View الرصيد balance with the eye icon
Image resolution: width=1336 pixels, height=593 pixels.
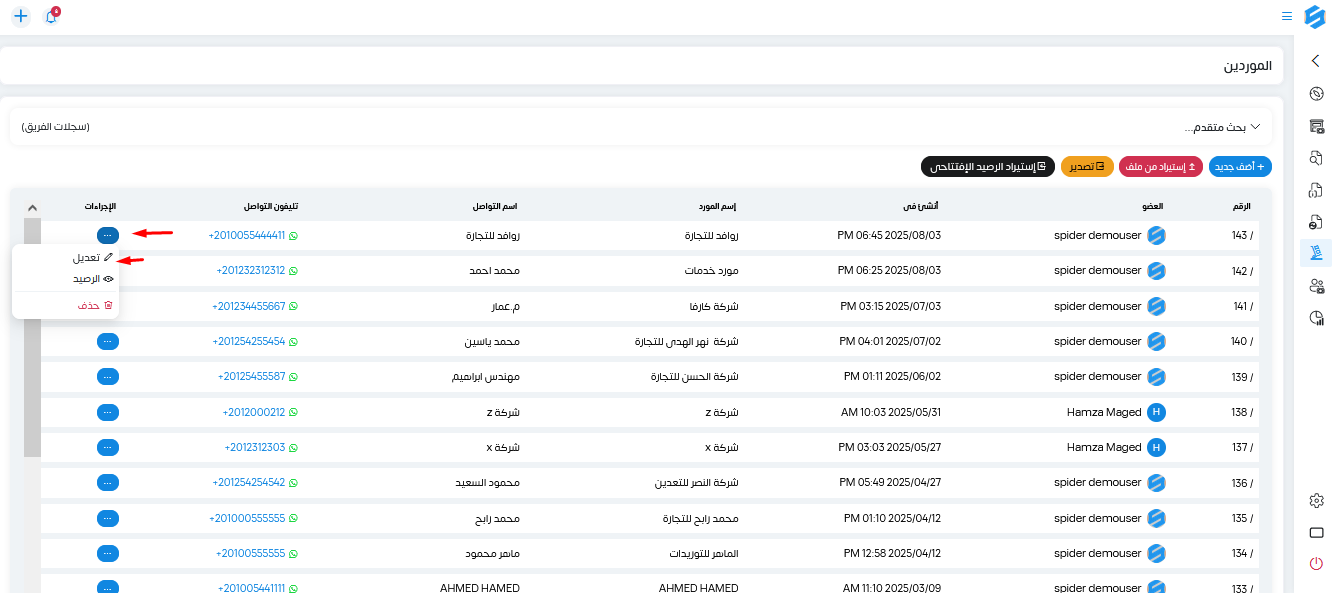click(x=93, y=279)
